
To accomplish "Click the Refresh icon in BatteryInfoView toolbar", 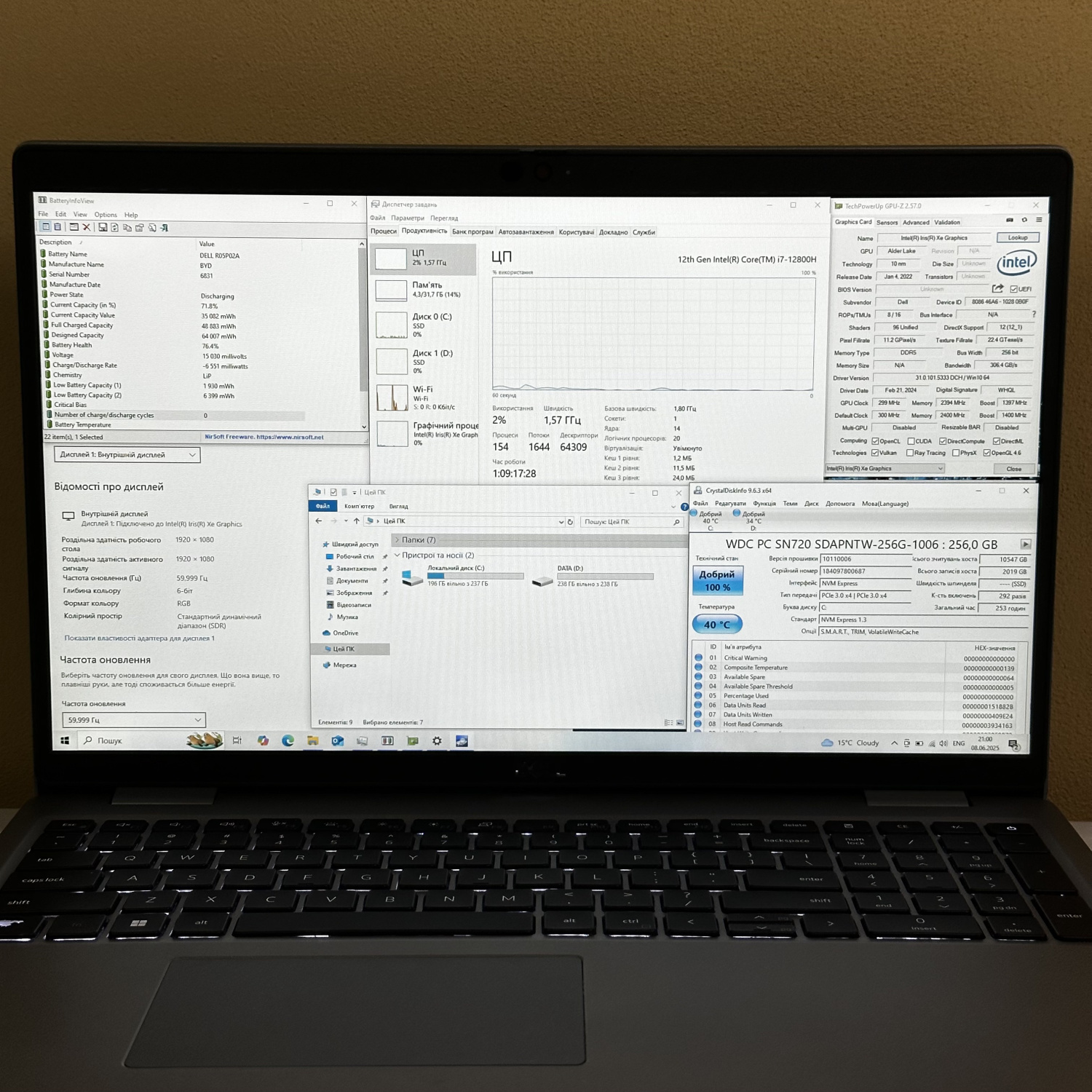I will coord(115,228).
